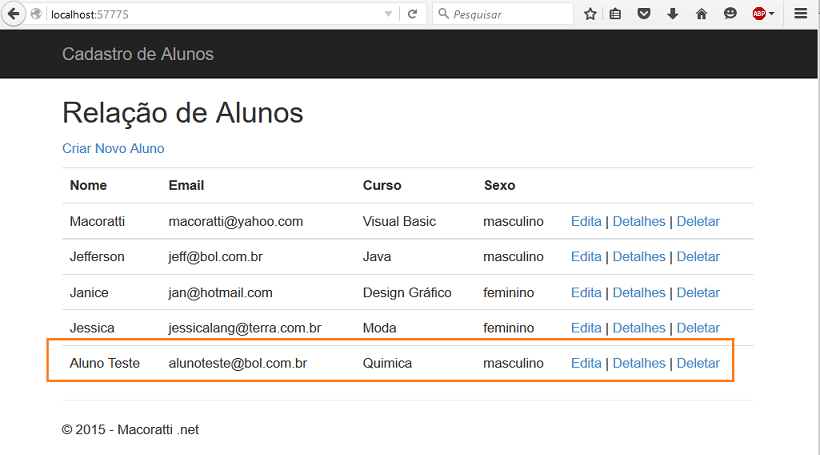The height and width of the screenshot is (455, 820).
Task: Open the Firefox hamburger menu
Action: click(x=801, y=14)
